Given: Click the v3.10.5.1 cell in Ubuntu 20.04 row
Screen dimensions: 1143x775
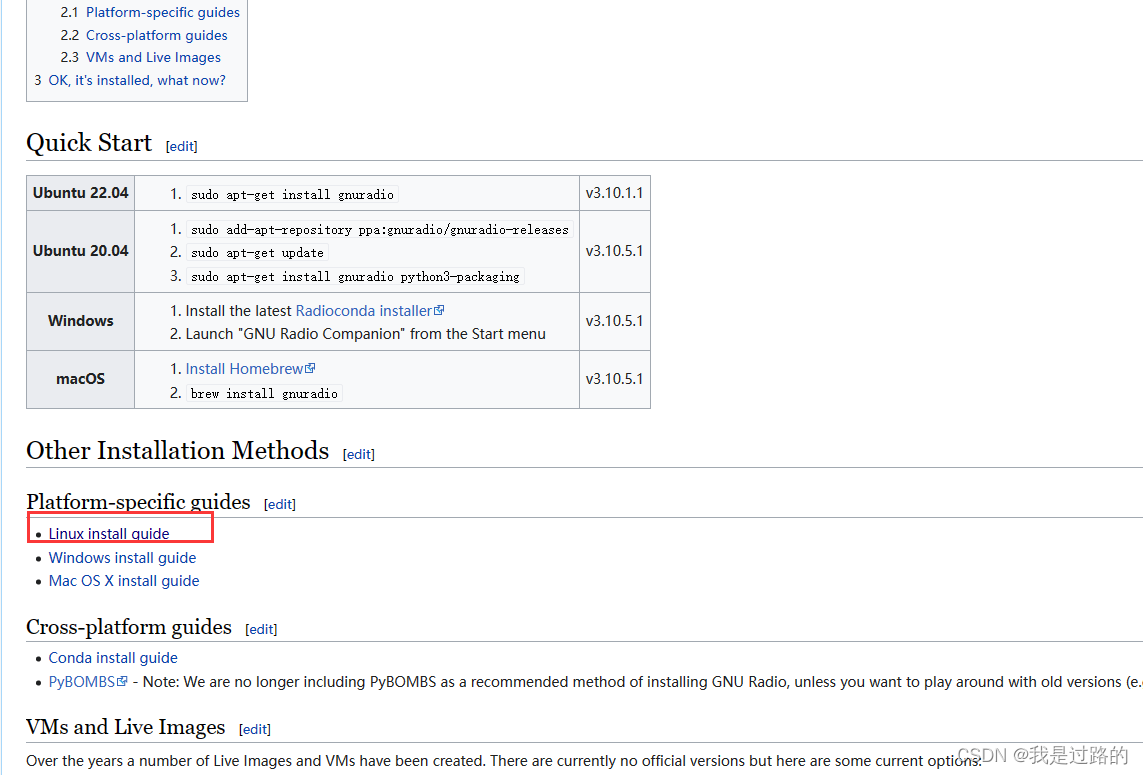Looking at the screenshot, I should pyautogui.click(x=615, y=252).
